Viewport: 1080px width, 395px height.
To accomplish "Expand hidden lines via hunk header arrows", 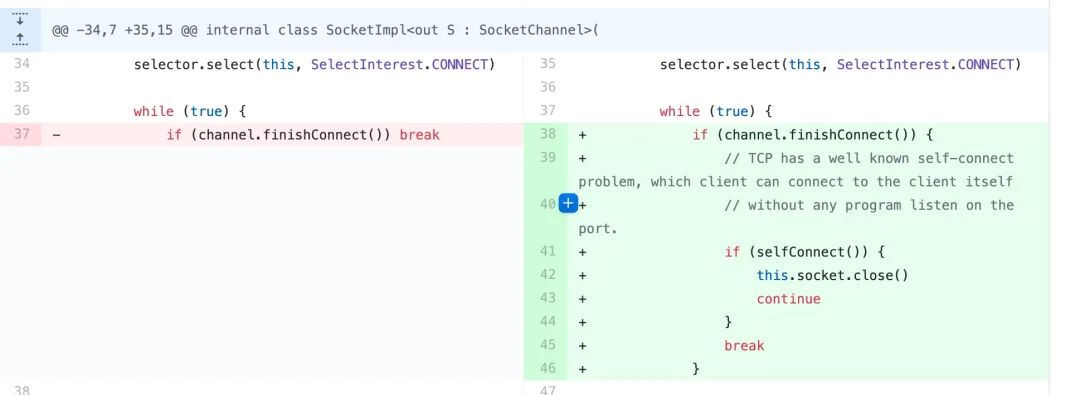I will tap(20, 30).
